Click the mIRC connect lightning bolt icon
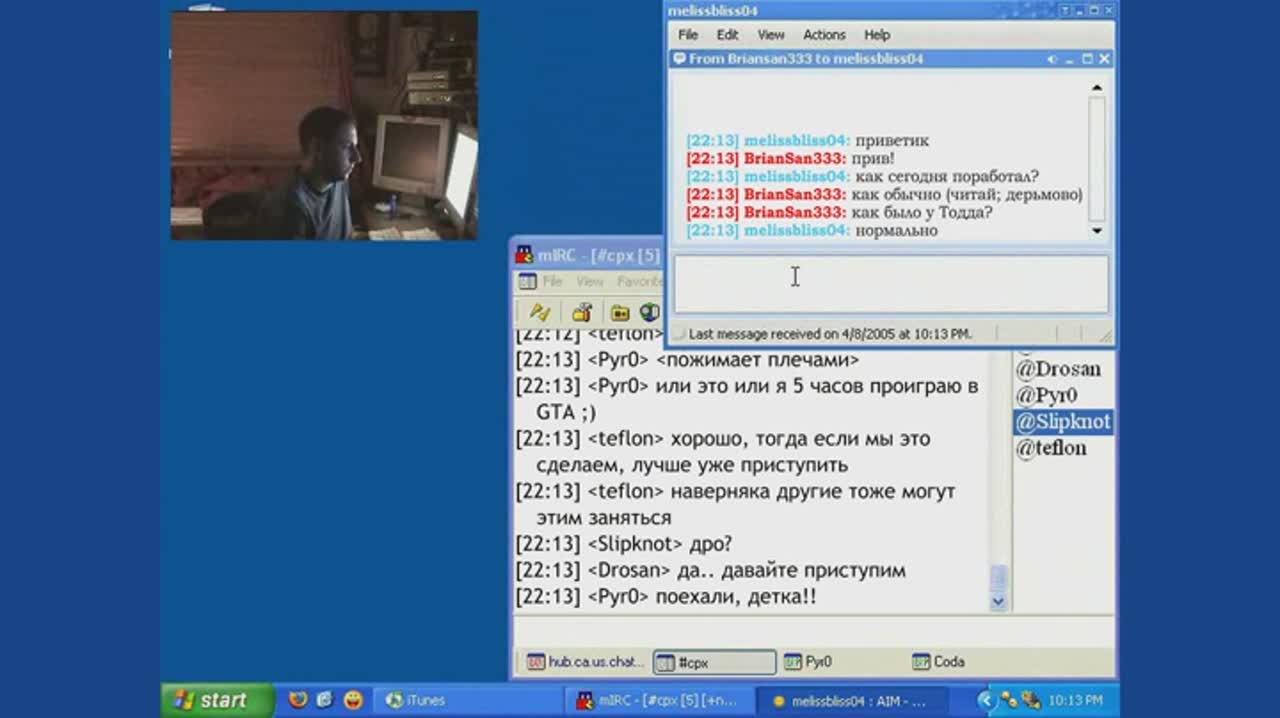This screenshot has width=1280, height=718. 540,312
